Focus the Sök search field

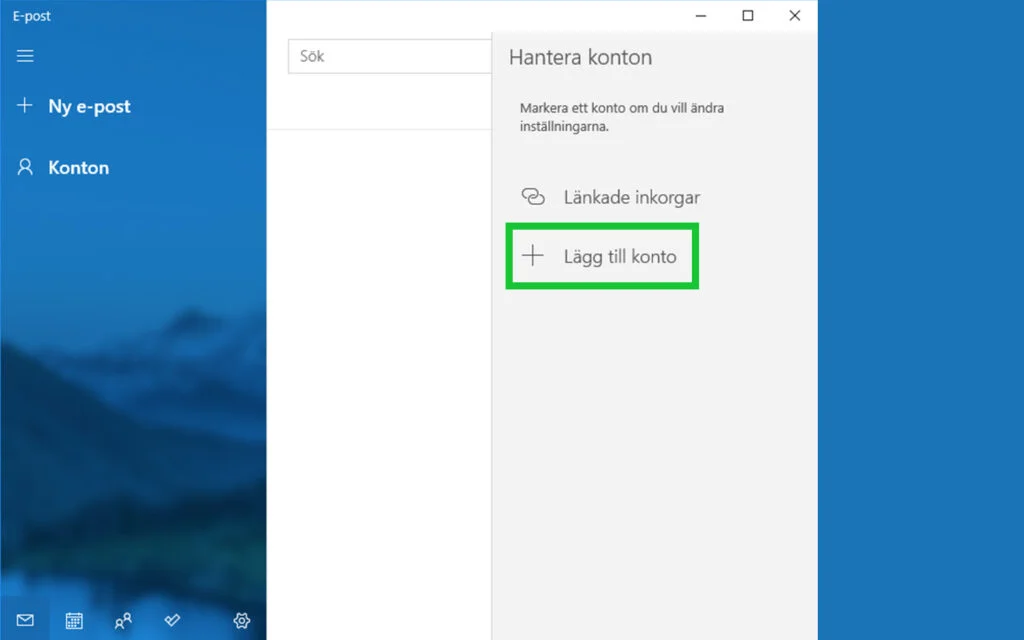390,56
